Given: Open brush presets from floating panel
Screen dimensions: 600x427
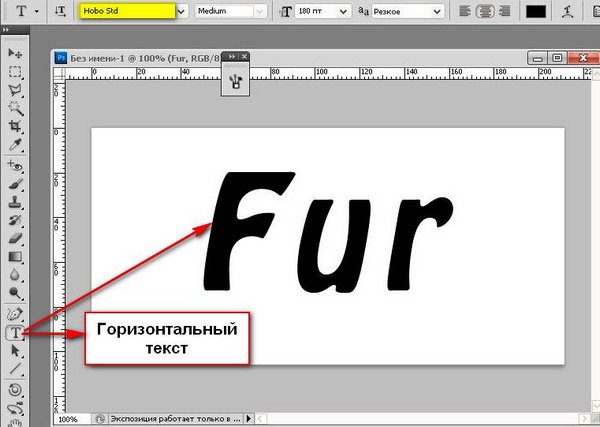Looking at the screenshot, I should (x=236, y=81).
